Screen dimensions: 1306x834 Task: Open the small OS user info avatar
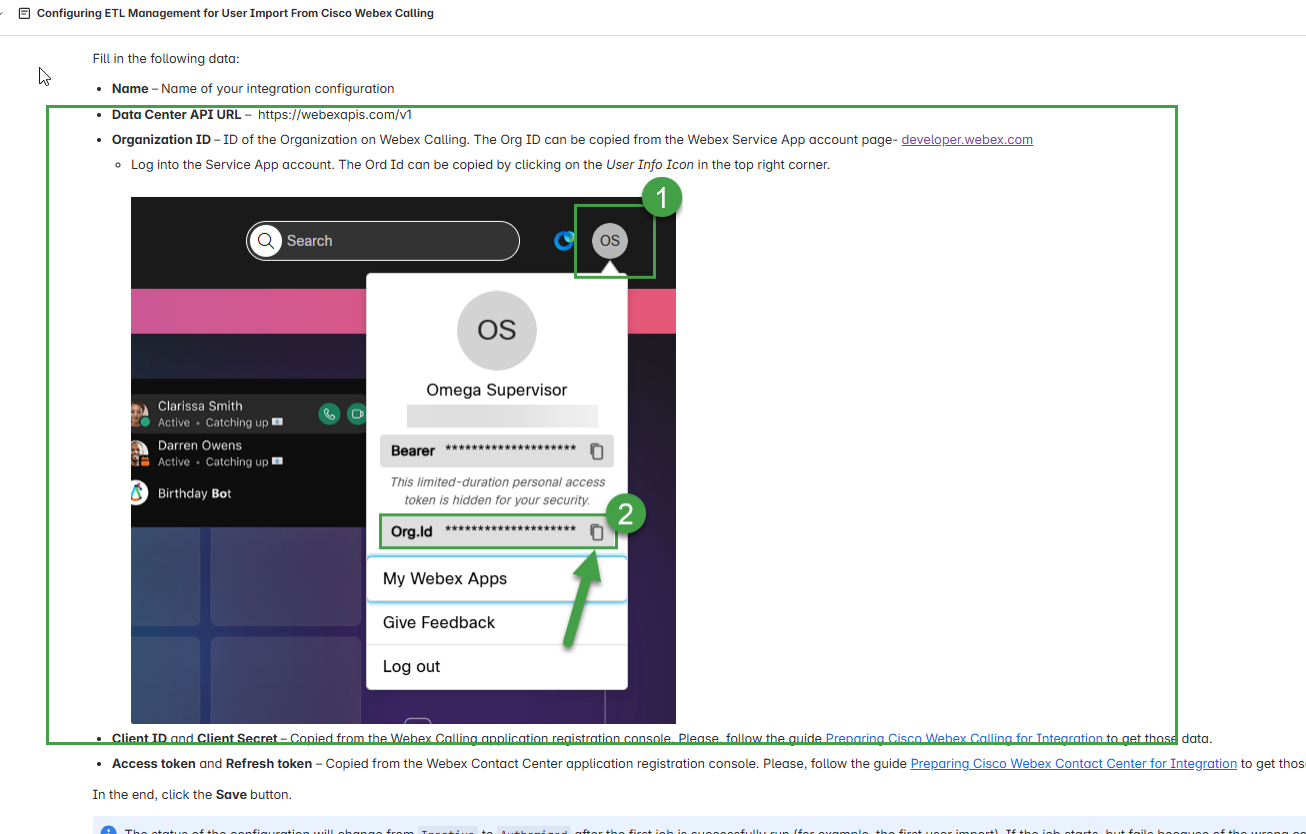pyautogui.click(x=609, y=241)
